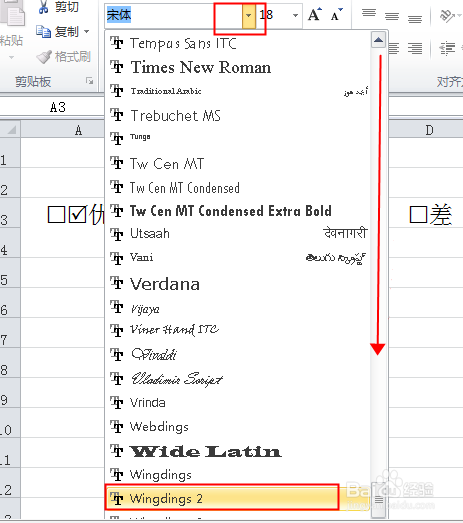Select the Utsaah font
This screenshot has height=523, width=463.
pyautogui.click(x=238, y=233)
